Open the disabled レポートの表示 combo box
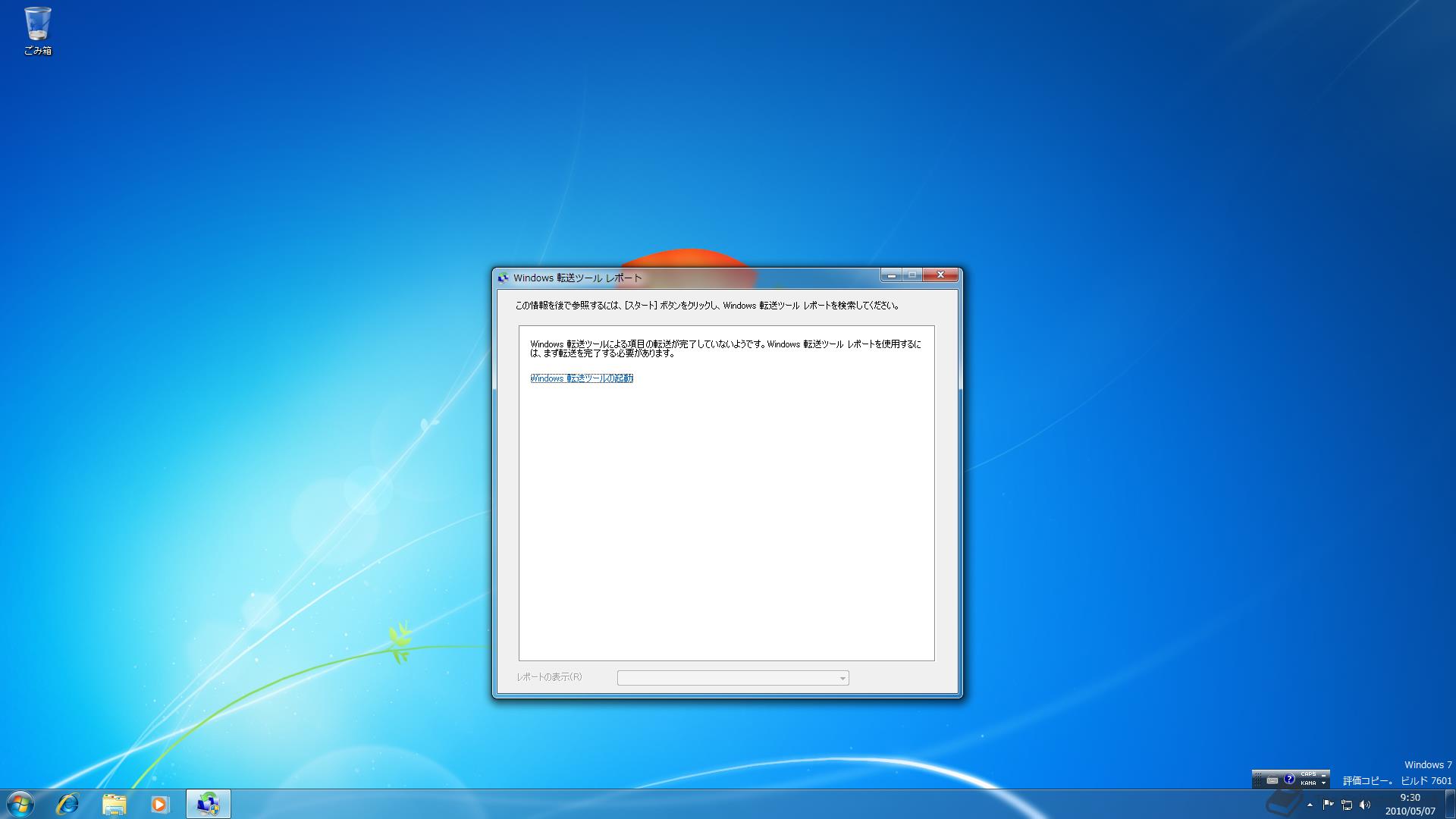 (x=733, y=678)
